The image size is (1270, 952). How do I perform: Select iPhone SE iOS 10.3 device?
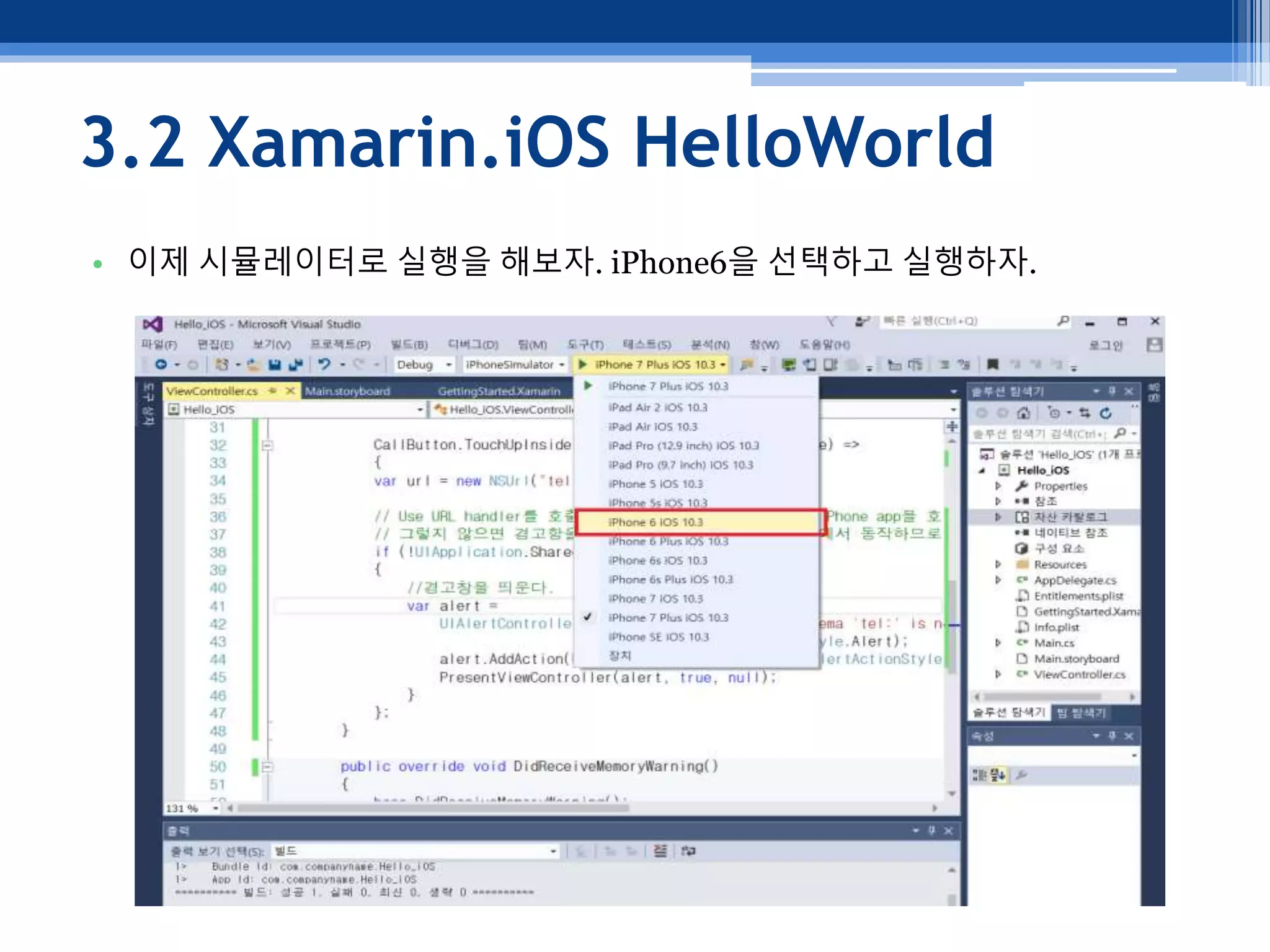(696, 637)
